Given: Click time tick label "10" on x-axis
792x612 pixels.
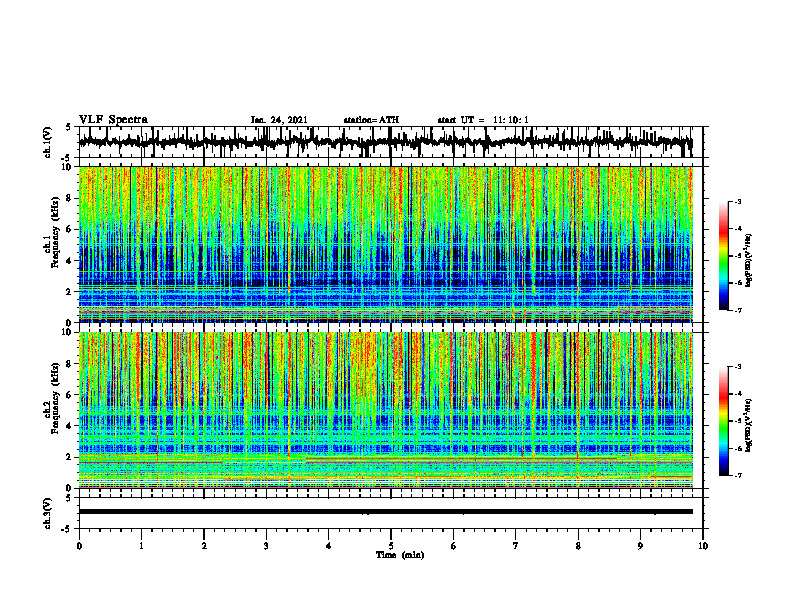Looking at the screenshot, I should [x=703, y=546].
